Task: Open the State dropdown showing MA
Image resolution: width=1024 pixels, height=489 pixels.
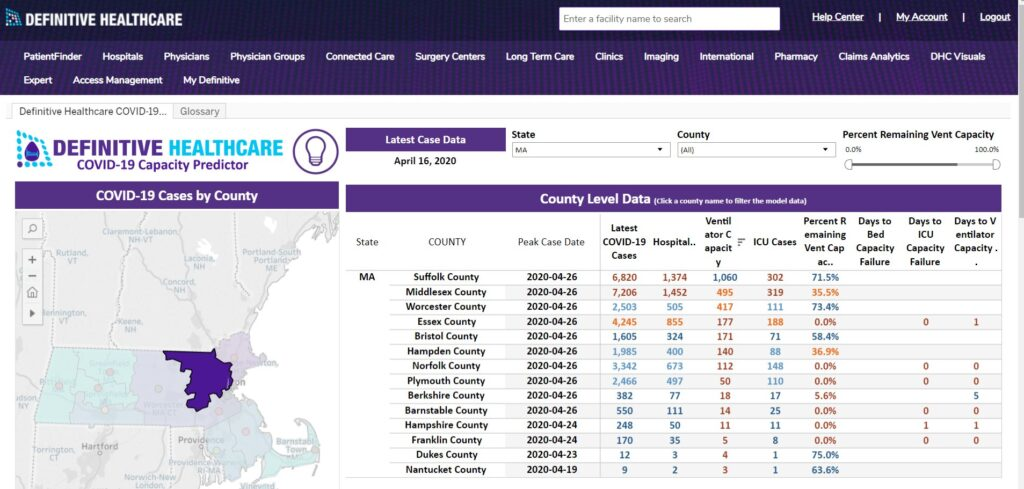Action: point(590,150)
